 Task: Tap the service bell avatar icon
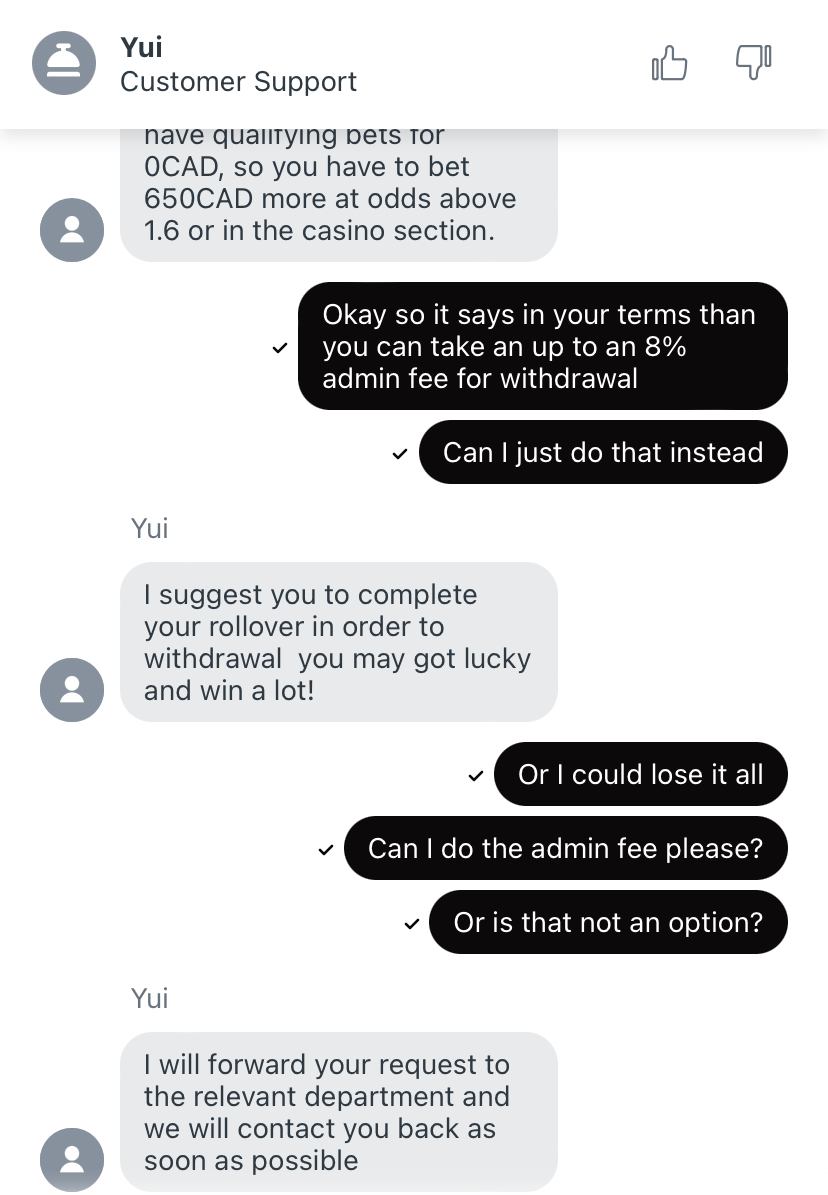pos(64,64)
